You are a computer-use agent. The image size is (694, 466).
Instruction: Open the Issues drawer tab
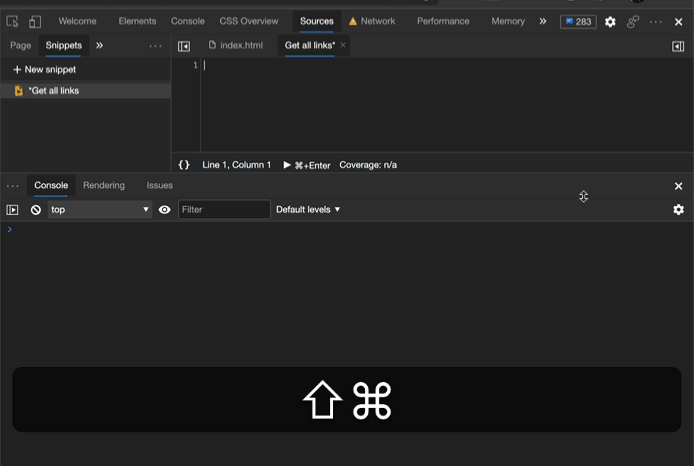pos(160,185)
